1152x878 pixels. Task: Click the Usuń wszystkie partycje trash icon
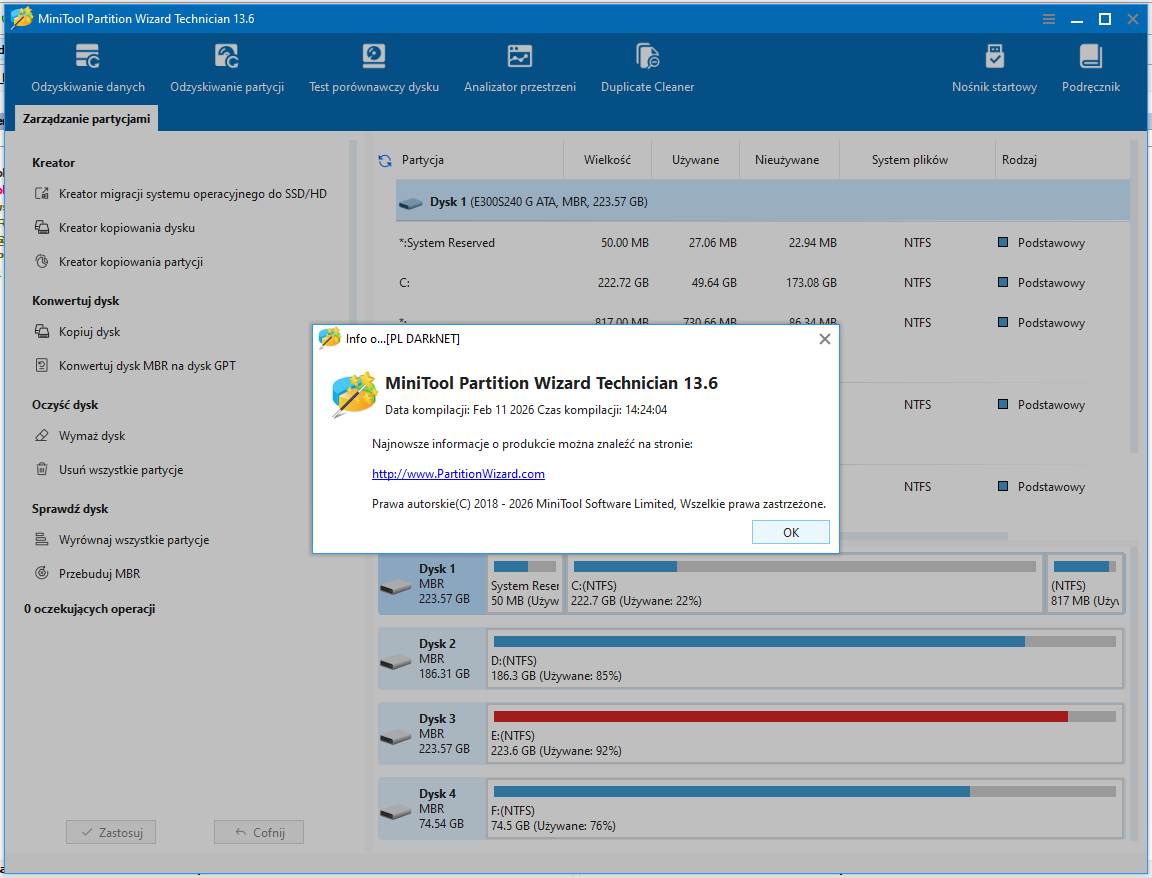pyautogui.click(x=42, y=469)
